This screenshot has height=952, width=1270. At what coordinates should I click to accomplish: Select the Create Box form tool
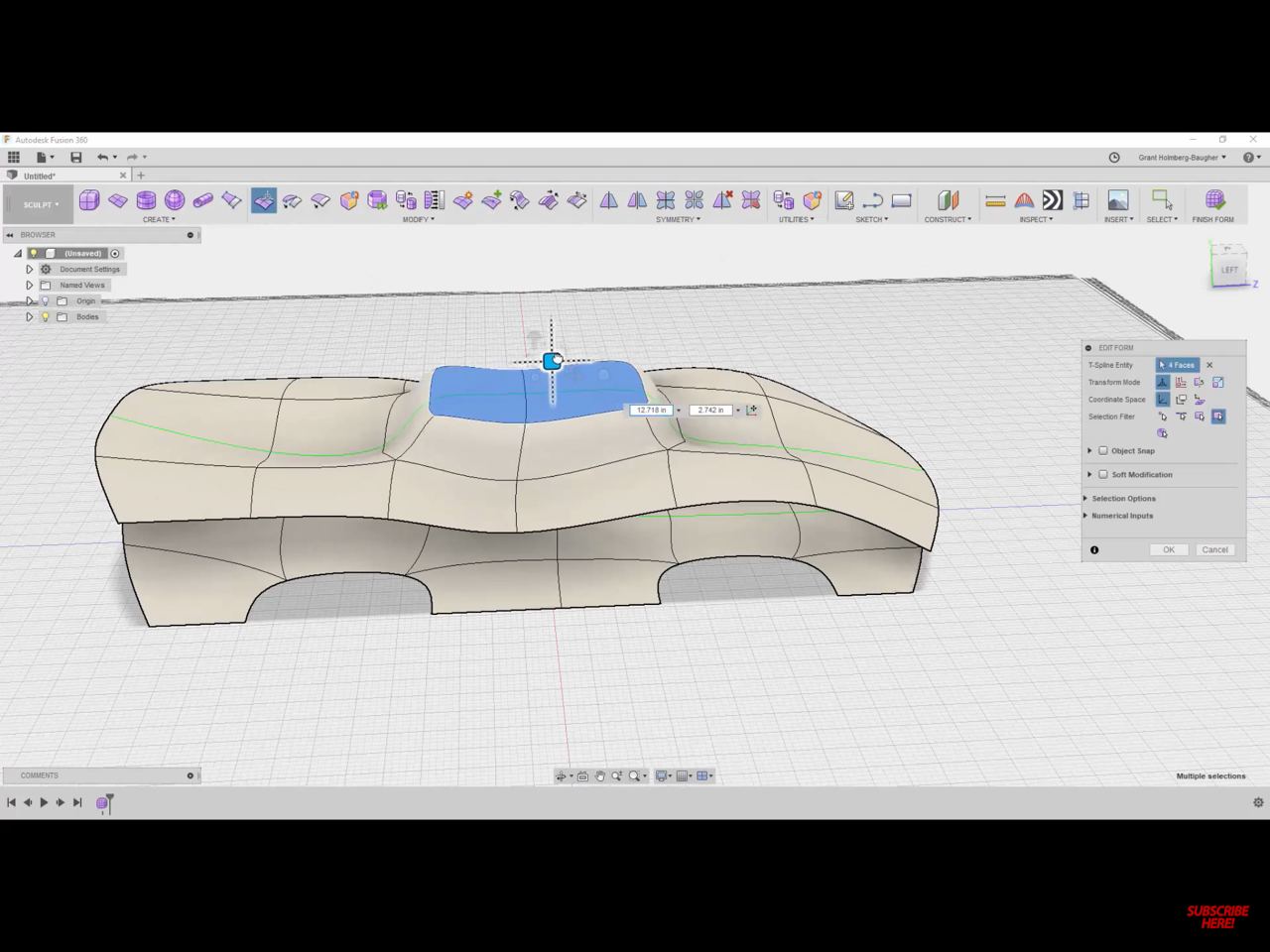89,200
